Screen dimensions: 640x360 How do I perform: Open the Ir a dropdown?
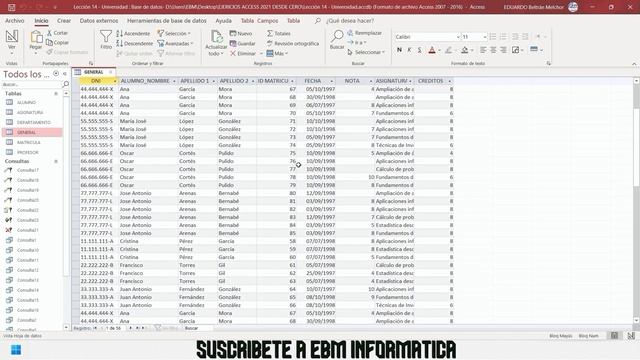(x=357, y=42)
